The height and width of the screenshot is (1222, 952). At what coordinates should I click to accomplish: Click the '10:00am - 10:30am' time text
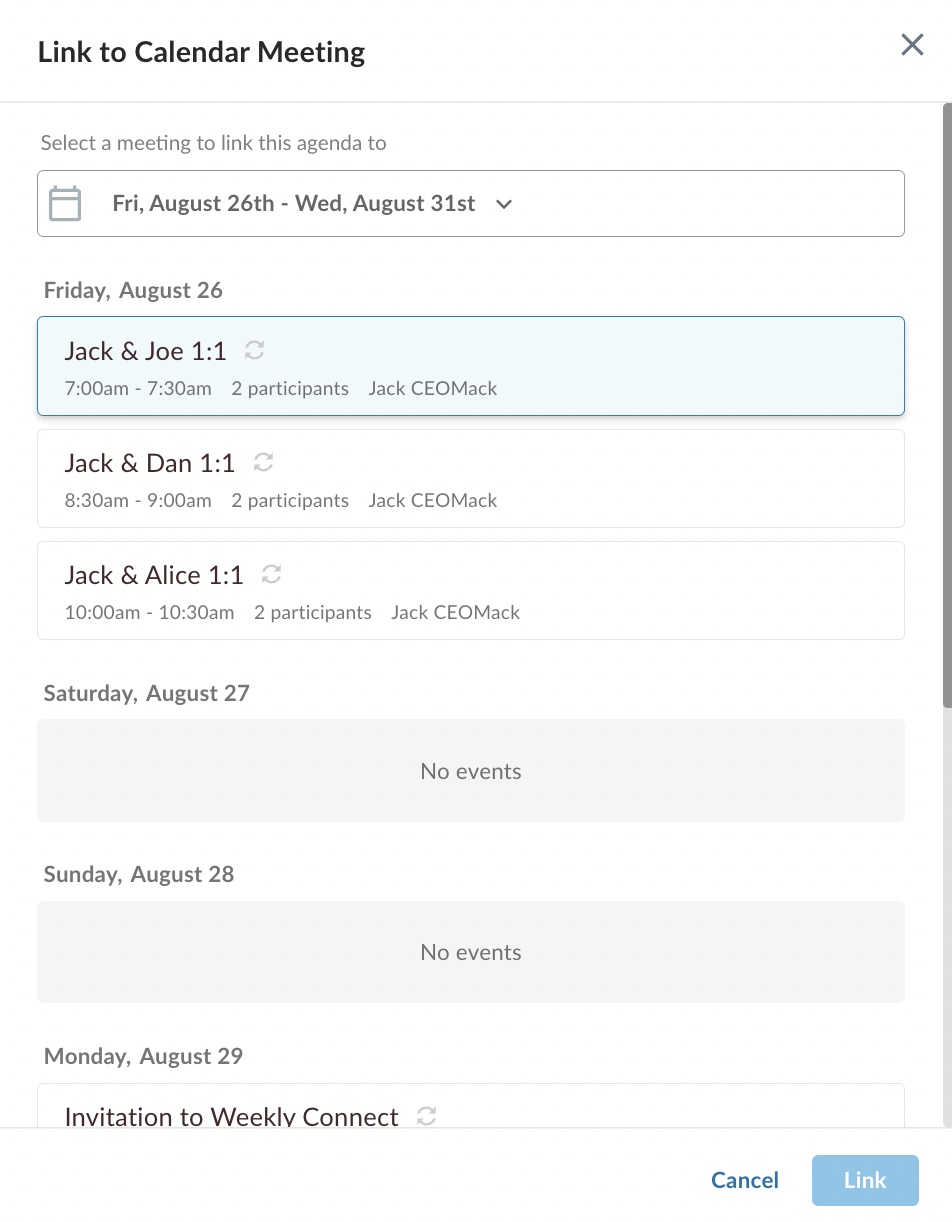[x=150, y=612]
